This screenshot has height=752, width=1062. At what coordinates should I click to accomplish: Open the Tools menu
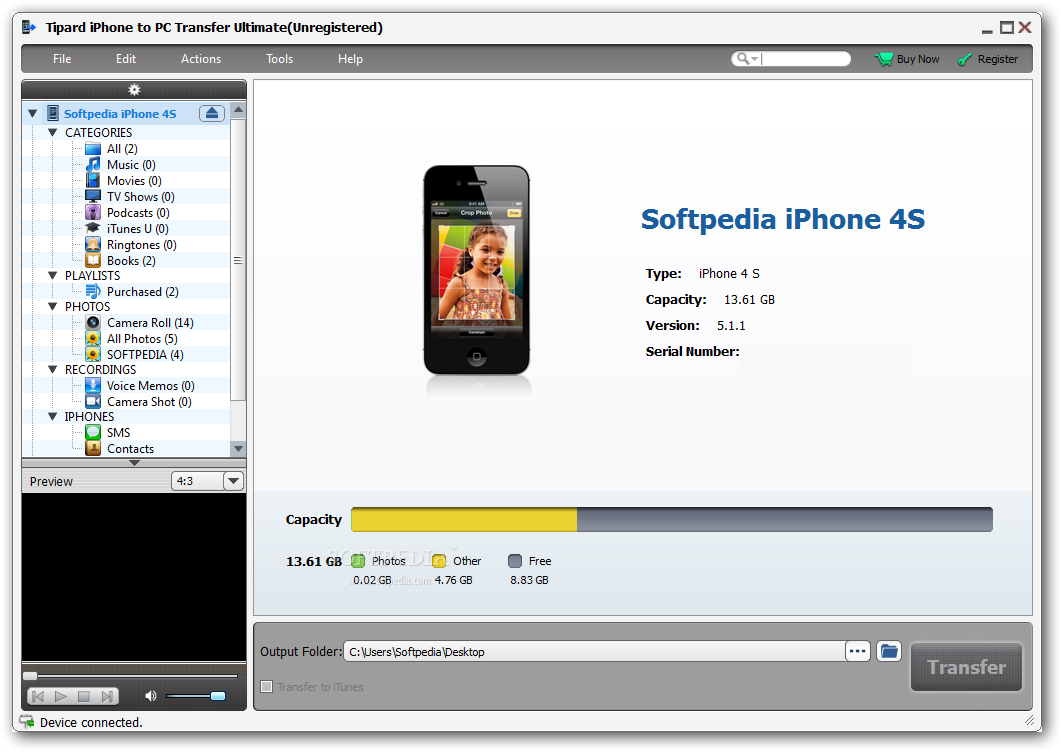pyautogui.click(x=279, y=59)
